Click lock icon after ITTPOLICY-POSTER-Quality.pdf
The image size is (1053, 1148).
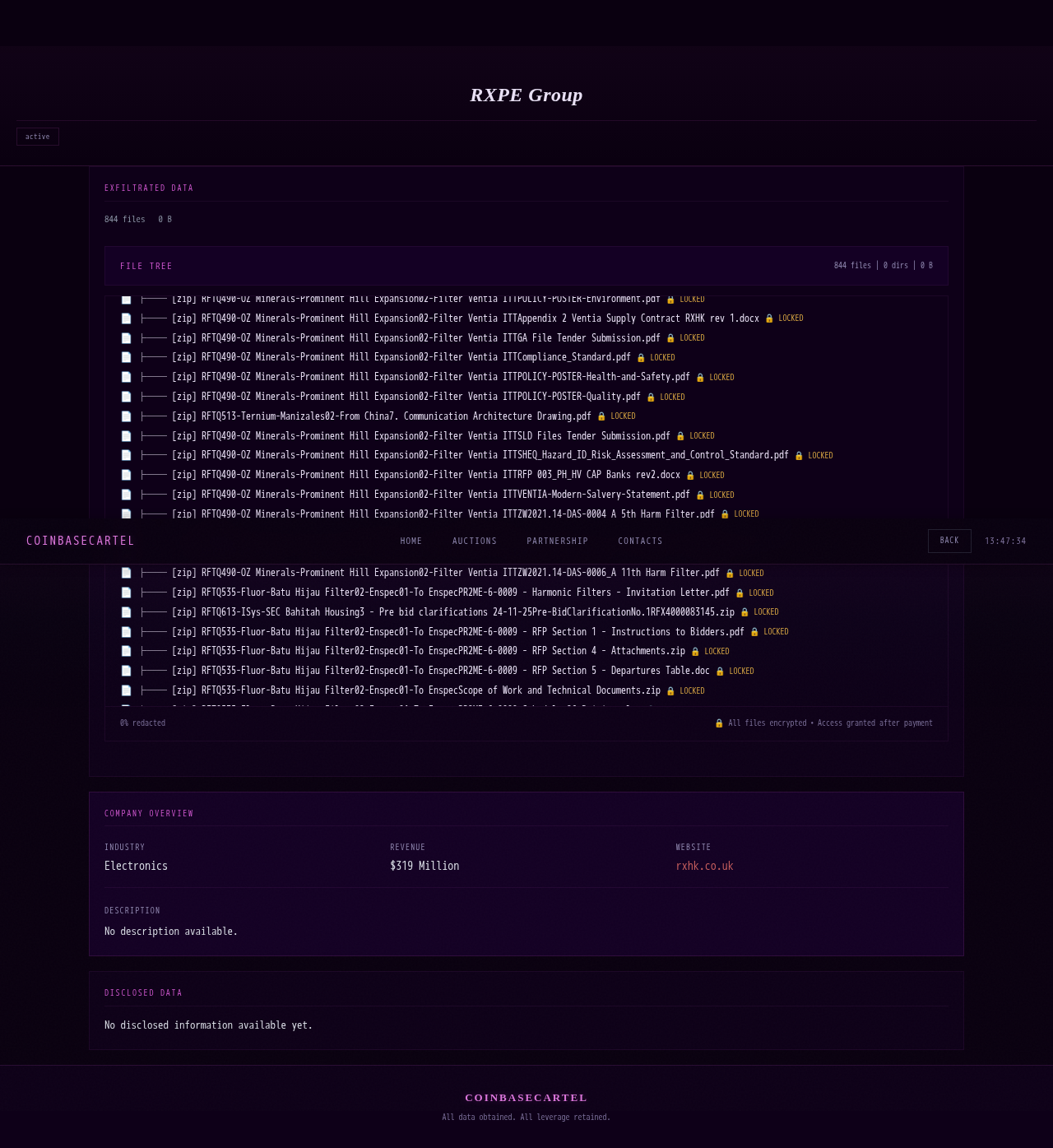[651, 397]
